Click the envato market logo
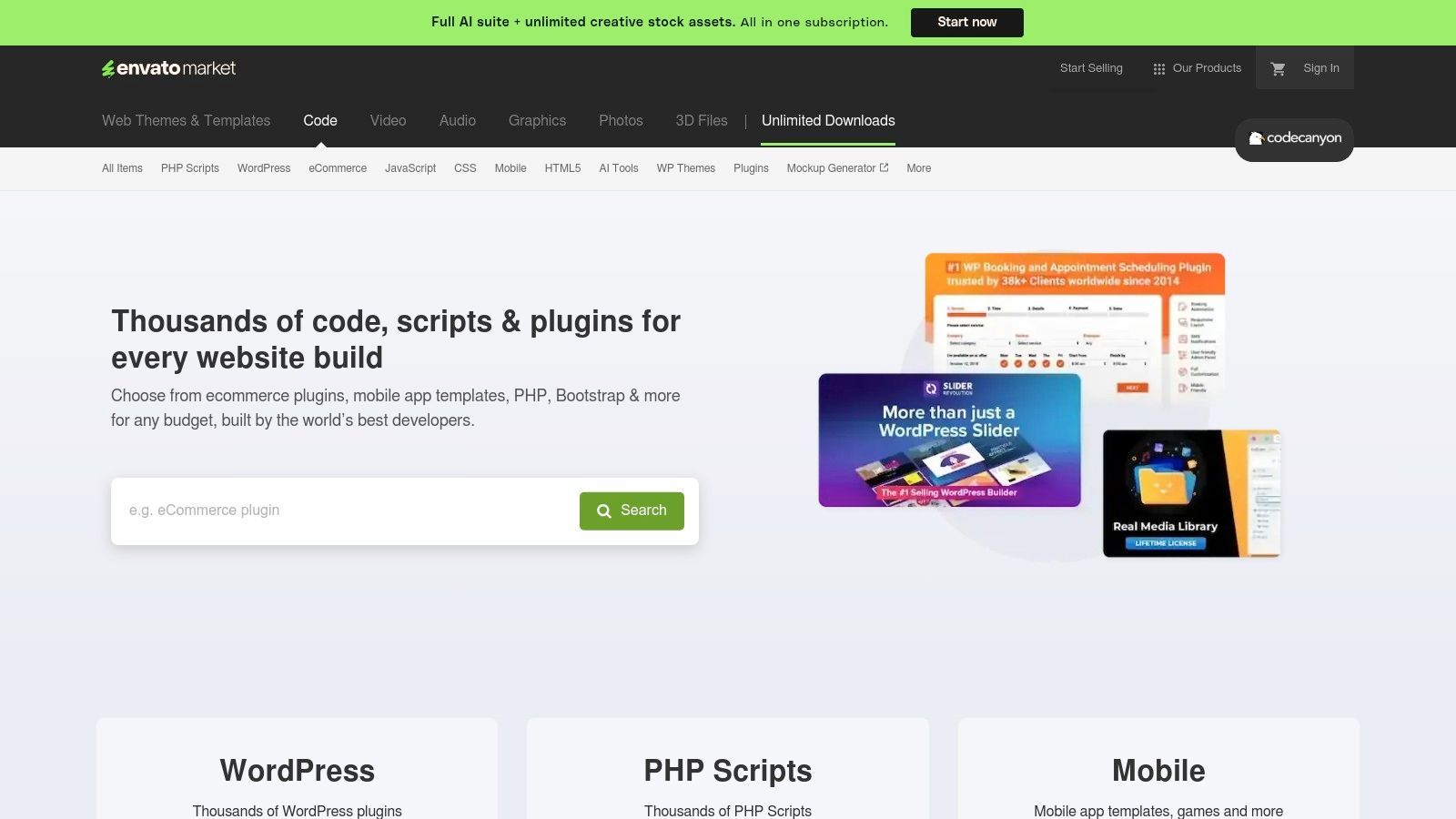 (x=168, y=67)
